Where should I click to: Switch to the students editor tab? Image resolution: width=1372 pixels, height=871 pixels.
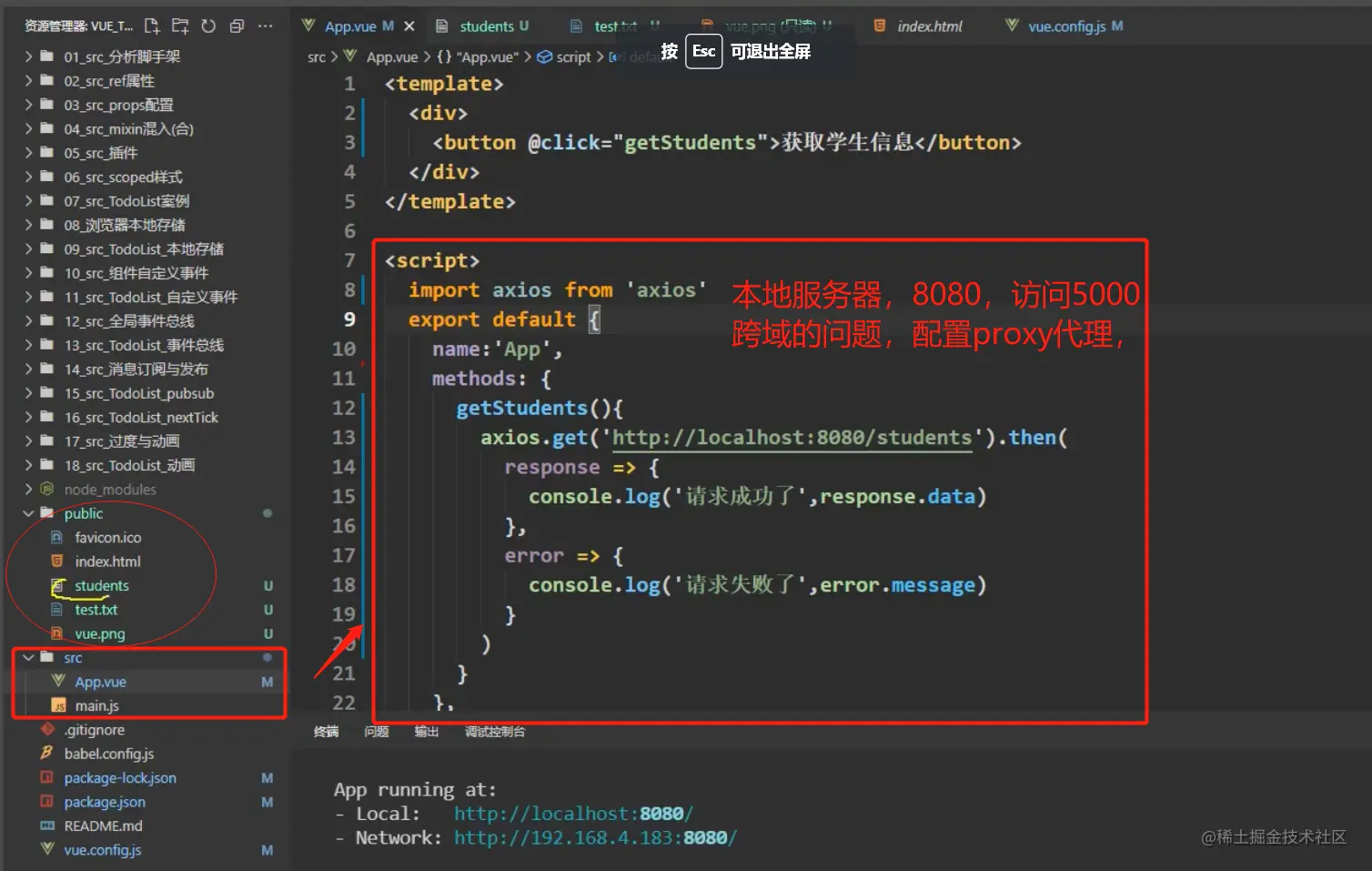point(487,26)
